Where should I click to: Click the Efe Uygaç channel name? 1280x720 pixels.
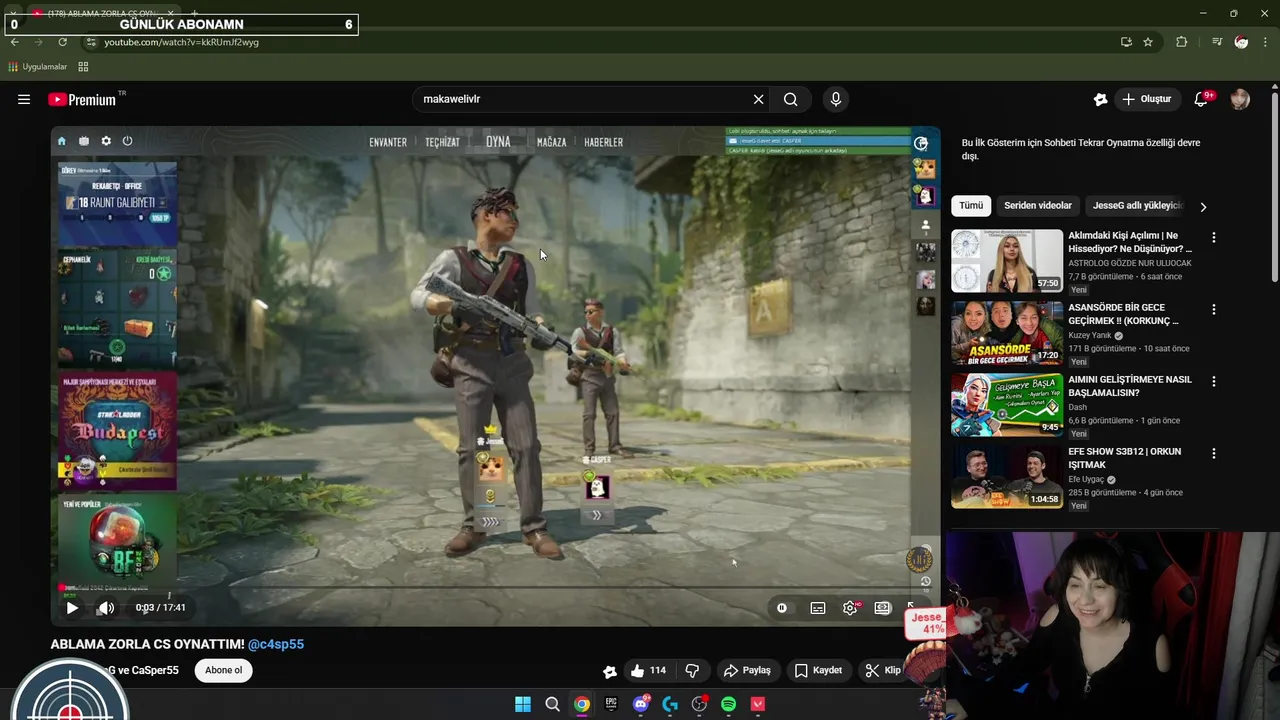tap(1086, 480)
